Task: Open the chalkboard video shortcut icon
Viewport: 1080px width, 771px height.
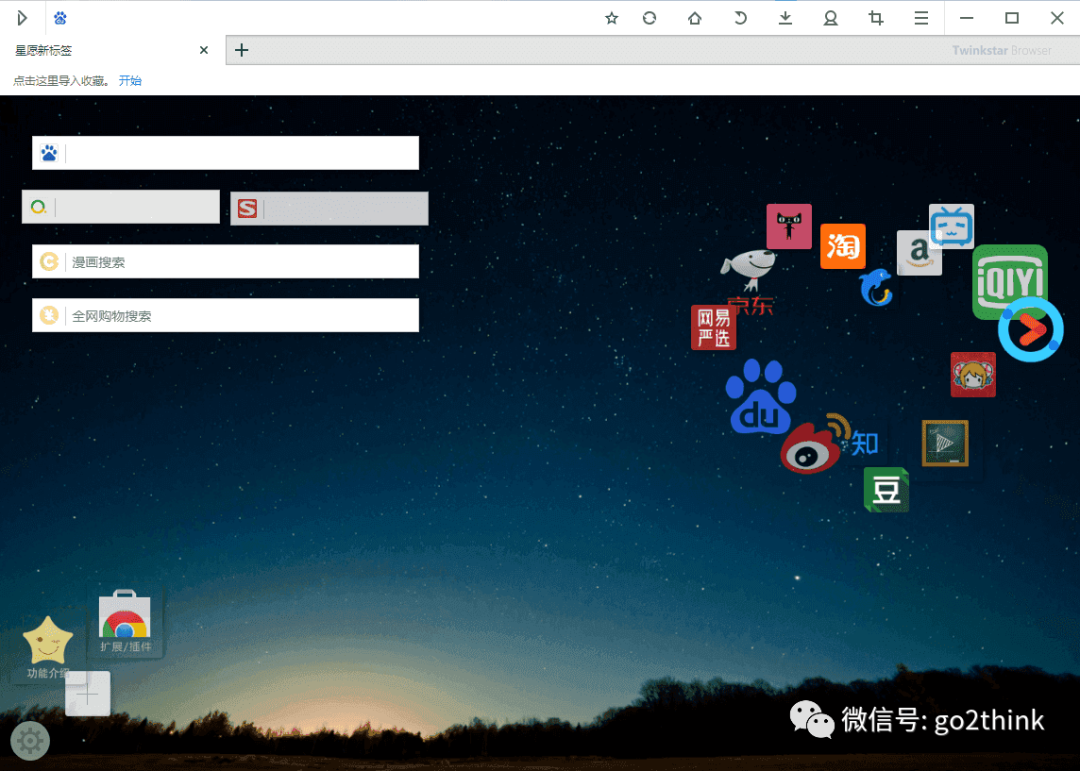Action: click(945, 443)
